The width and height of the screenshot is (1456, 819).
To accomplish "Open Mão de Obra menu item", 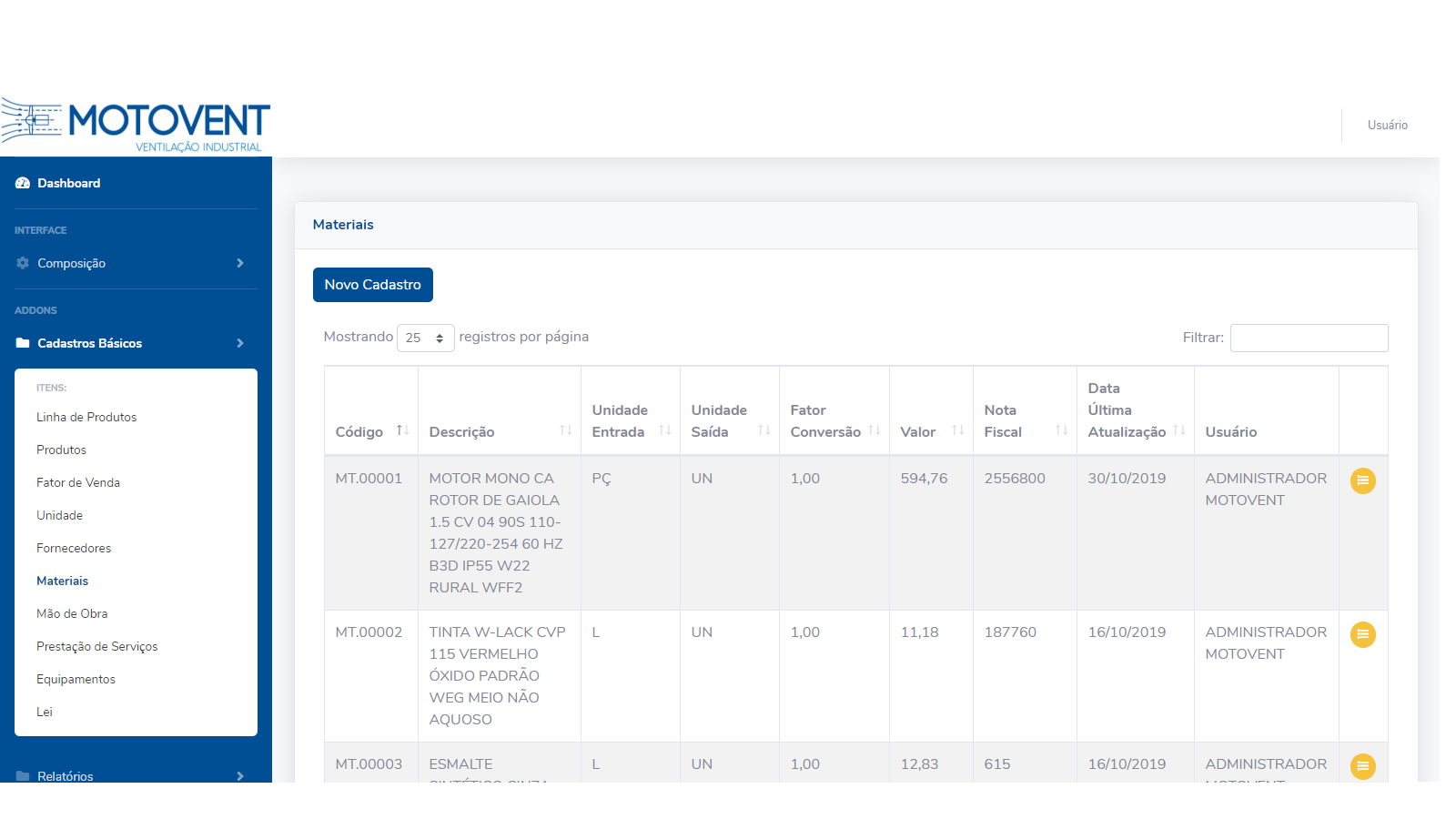I will coord(72,613).
